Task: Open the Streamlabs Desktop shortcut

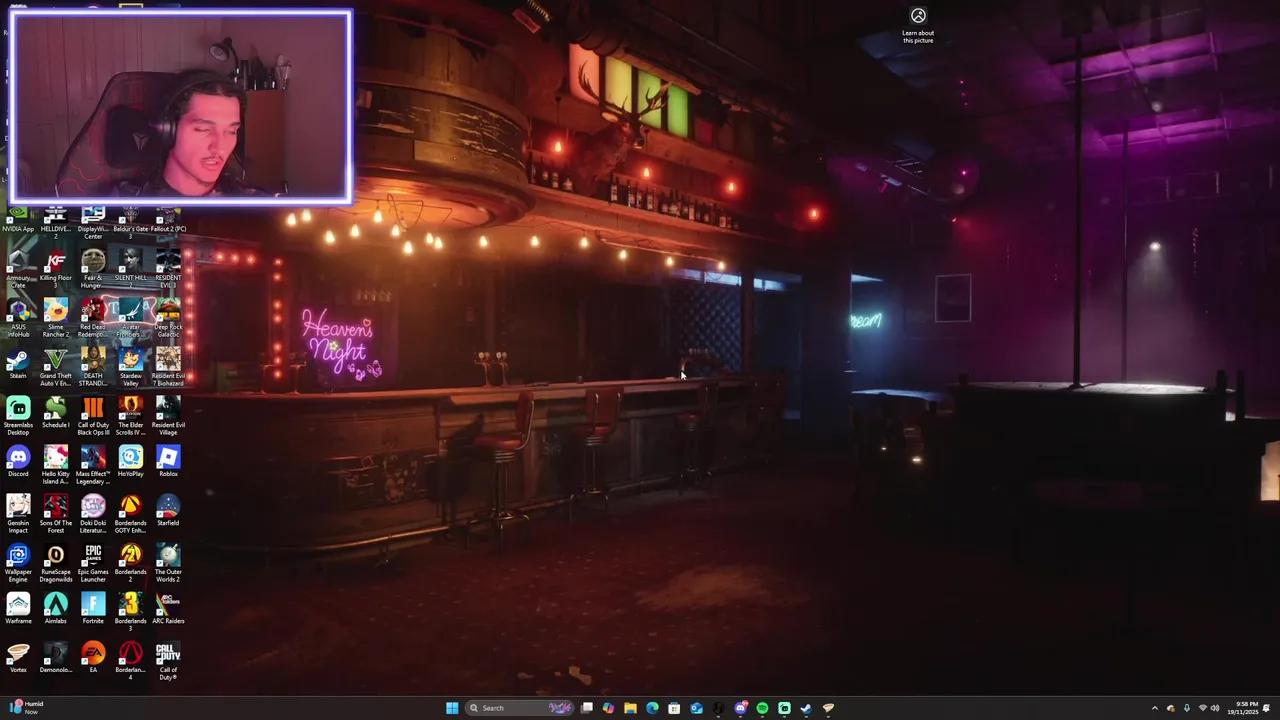Action: pyautogui.click(x=18, y=417)
